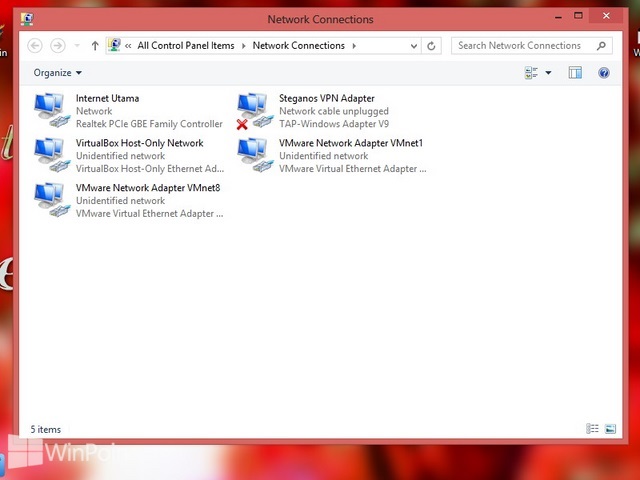
Task: Click the Back navigation arrow
Action: (35, 46)
